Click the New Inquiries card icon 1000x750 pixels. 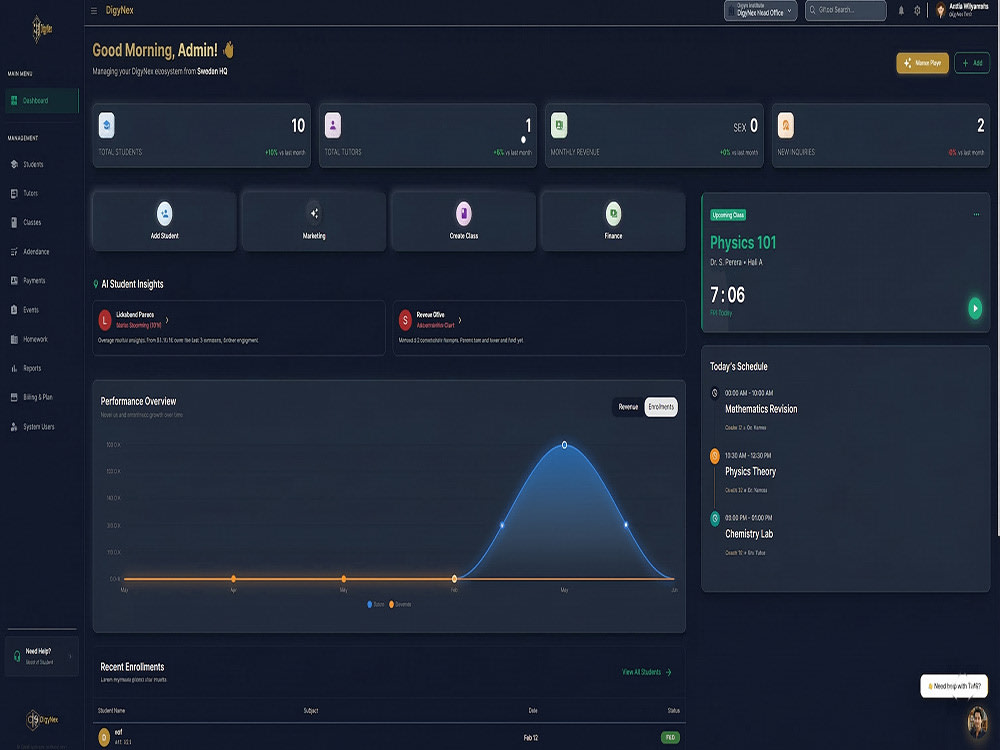click(786, 125)
